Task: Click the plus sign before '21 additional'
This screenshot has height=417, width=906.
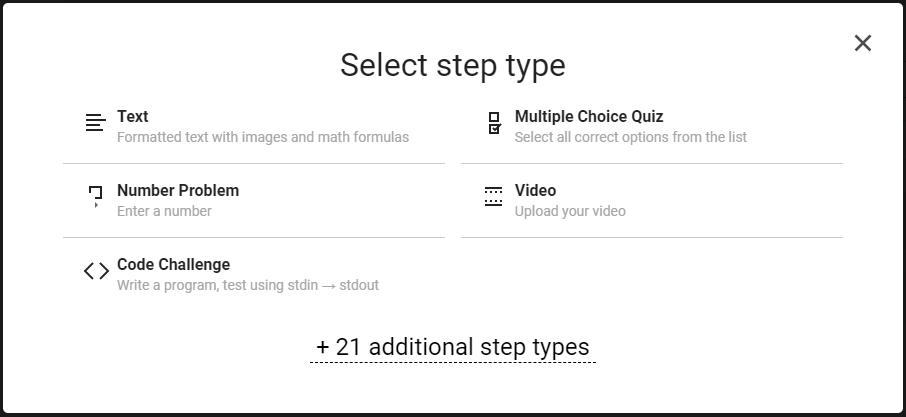Action: tap(323, 347)
